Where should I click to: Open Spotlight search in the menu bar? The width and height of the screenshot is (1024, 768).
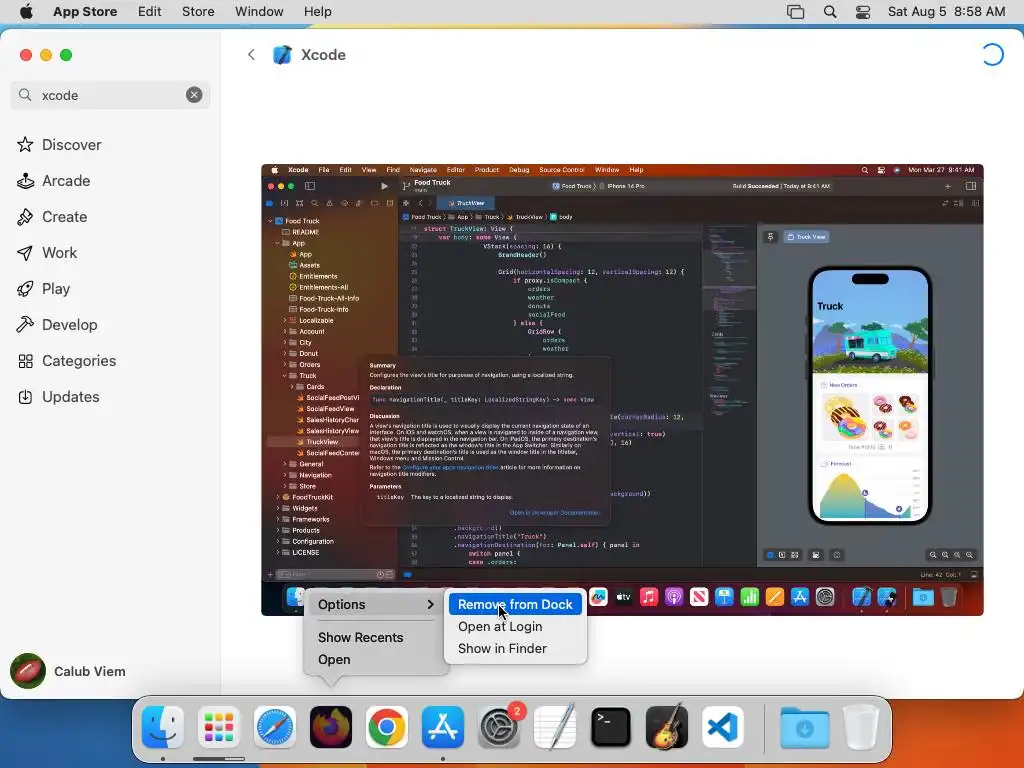830,12
